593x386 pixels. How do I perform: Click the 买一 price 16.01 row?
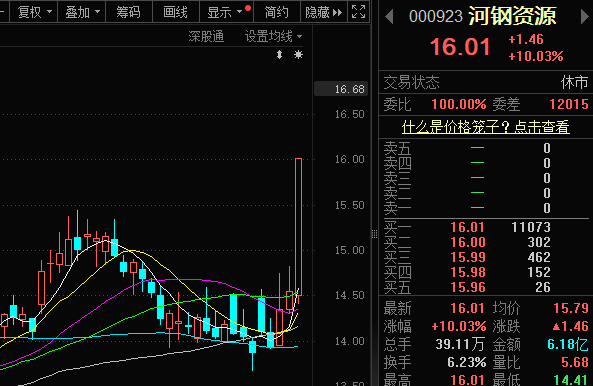[x=486, y=227]
